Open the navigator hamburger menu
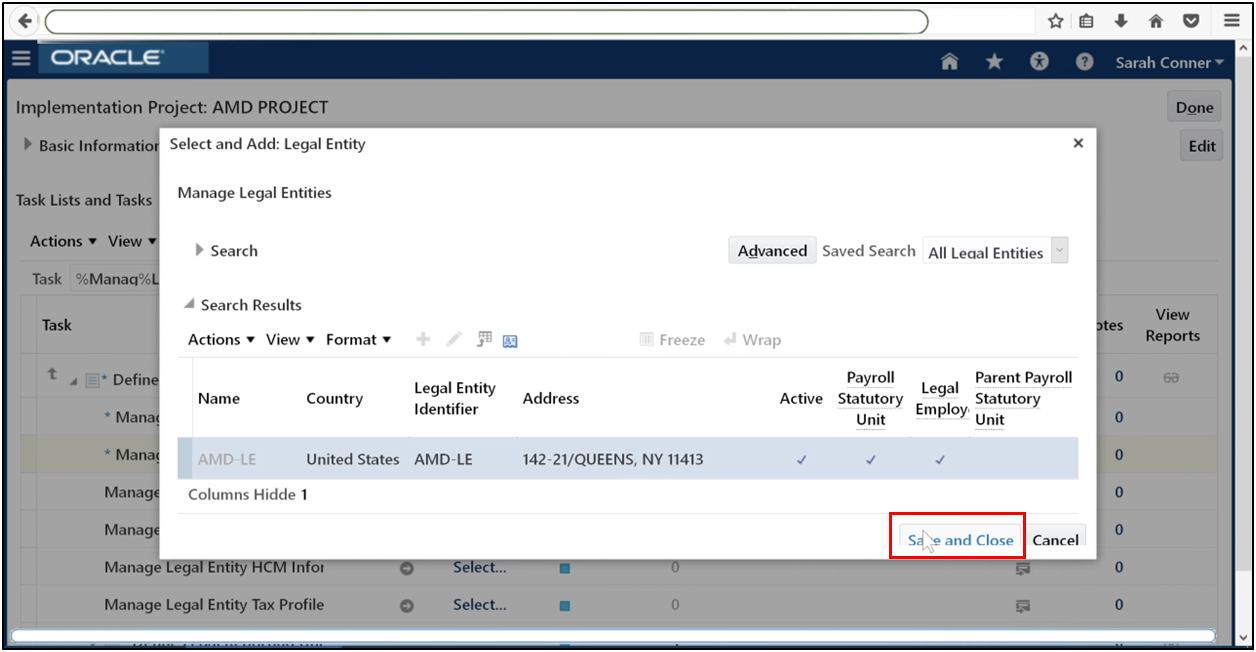1256x652 pixels. [21, 58]
